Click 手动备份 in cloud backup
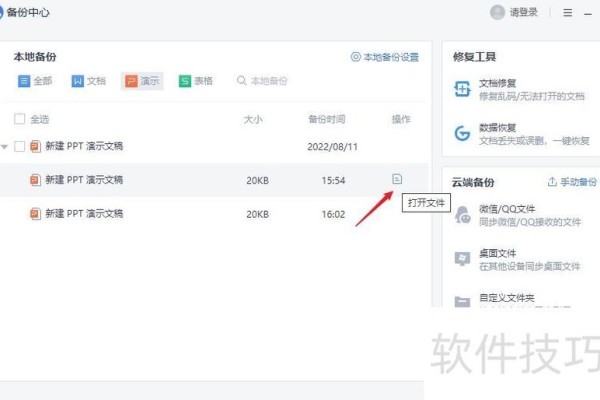This screenshot has width=600, height=400. pos(572,182)
